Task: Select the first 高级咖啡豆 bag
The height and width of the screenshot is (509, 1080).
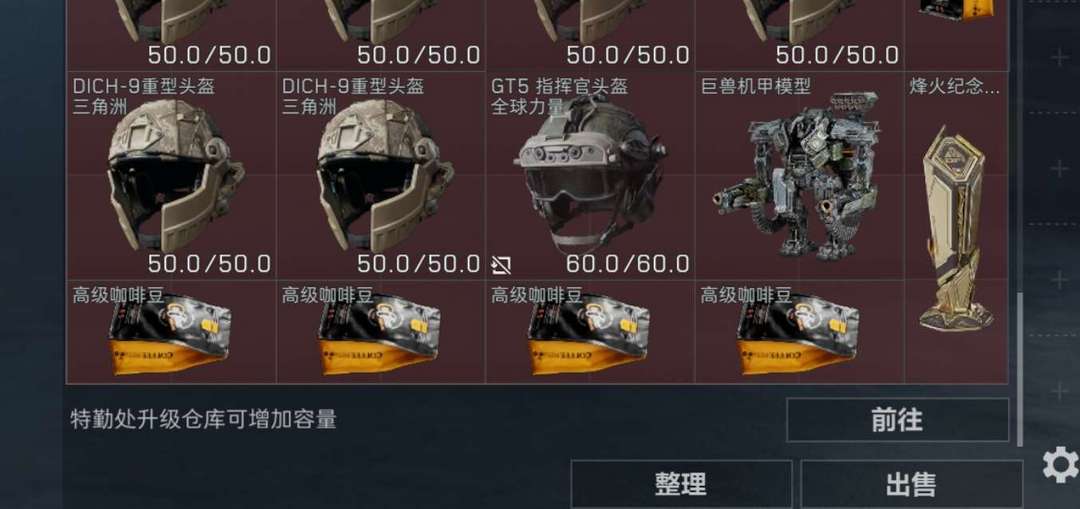Action: point(172,331)
